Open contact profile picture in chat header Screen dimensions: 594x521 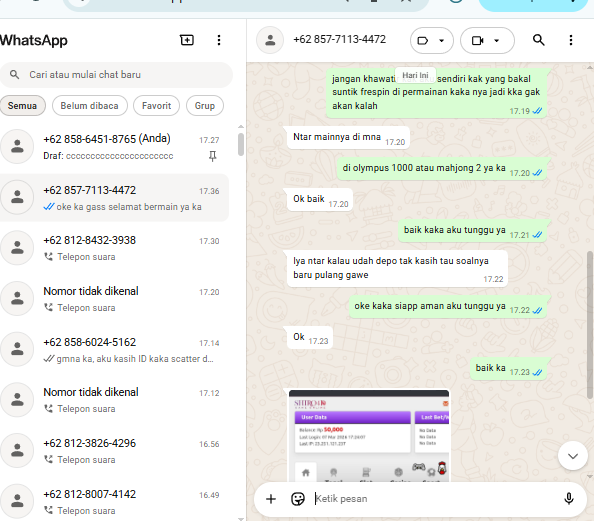(270, 40)
